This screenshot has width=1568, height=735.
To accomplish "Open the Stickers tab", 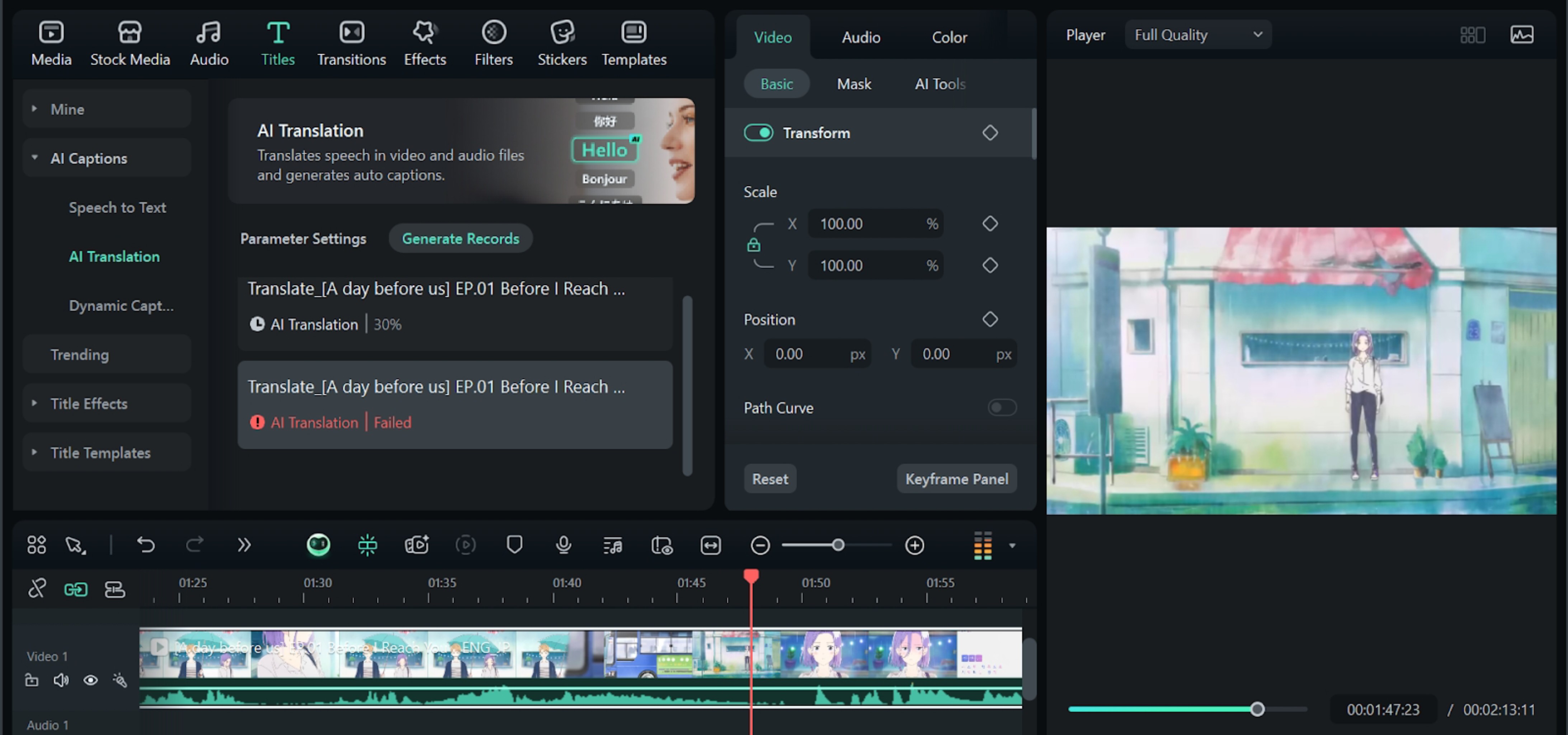I will (562, 43).
